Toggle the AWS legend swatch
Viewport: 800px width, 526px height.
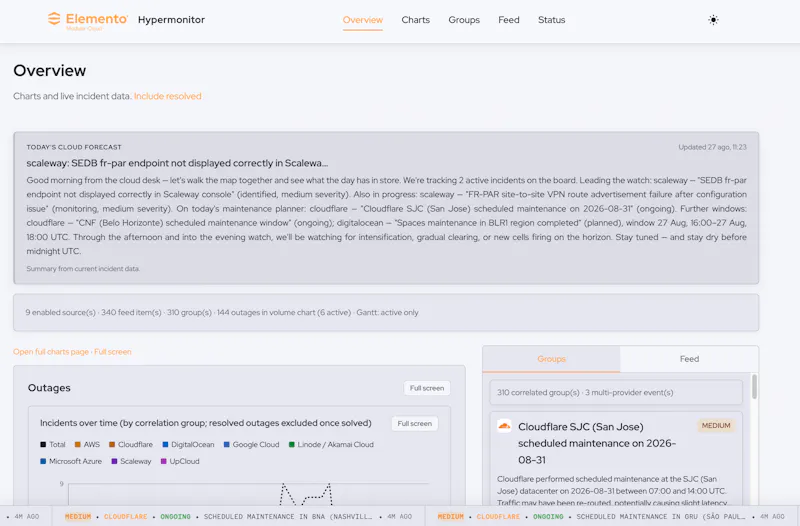(x=78, y=445)
